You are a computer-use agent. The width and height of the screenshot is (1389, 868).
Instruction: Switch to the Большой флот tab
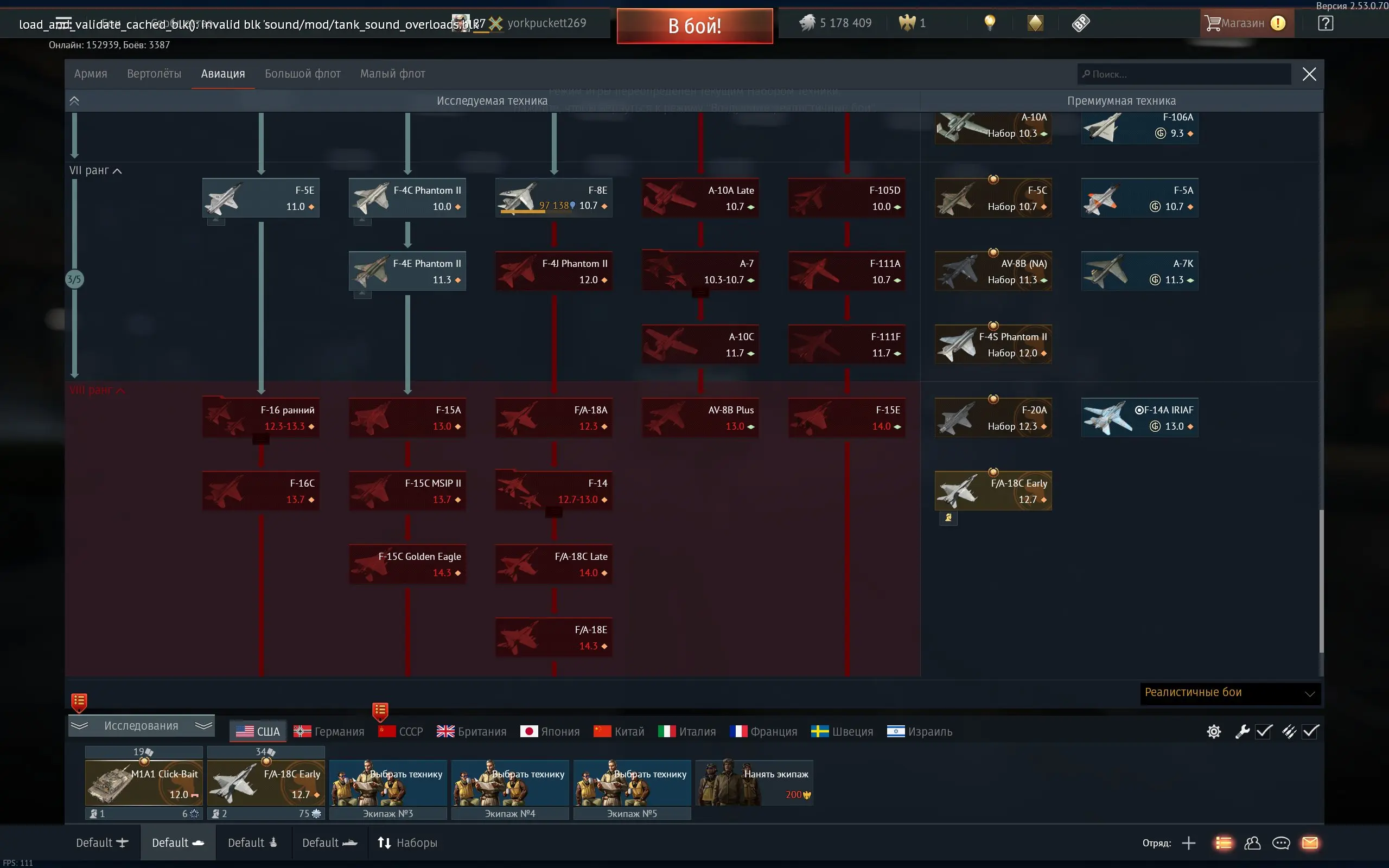[x=302, y=73]
